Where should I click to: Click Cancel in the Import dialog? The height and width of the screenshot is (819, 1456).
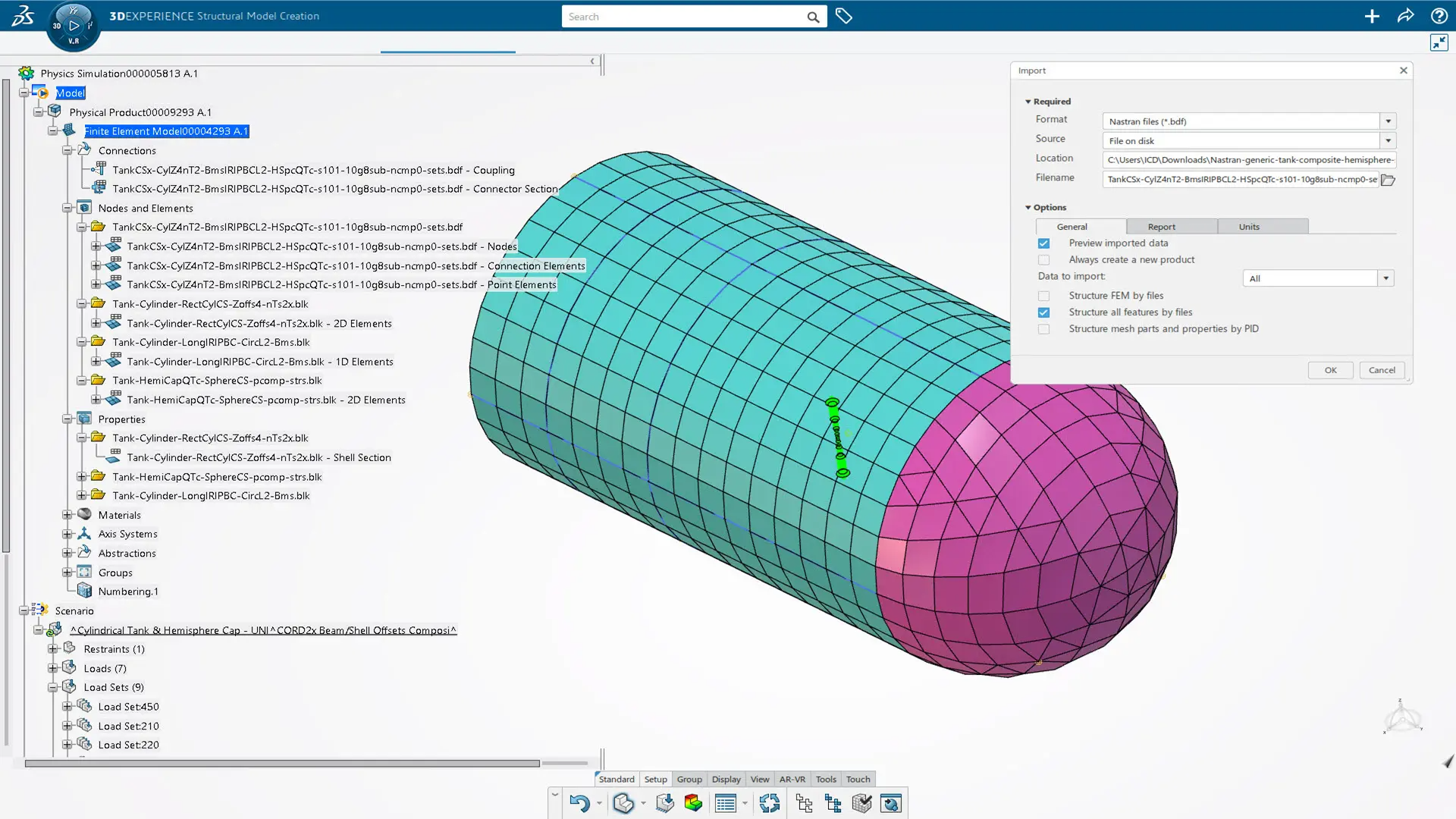pyautogui.click(x=1382, y=370)
